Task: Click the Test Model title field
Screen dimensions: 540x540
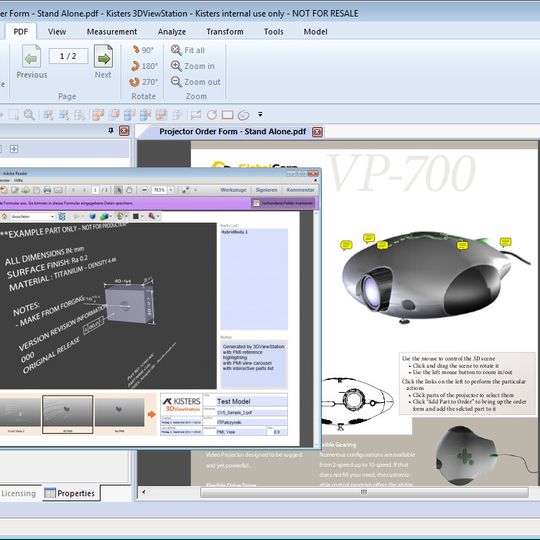Action: pos(251,401)
